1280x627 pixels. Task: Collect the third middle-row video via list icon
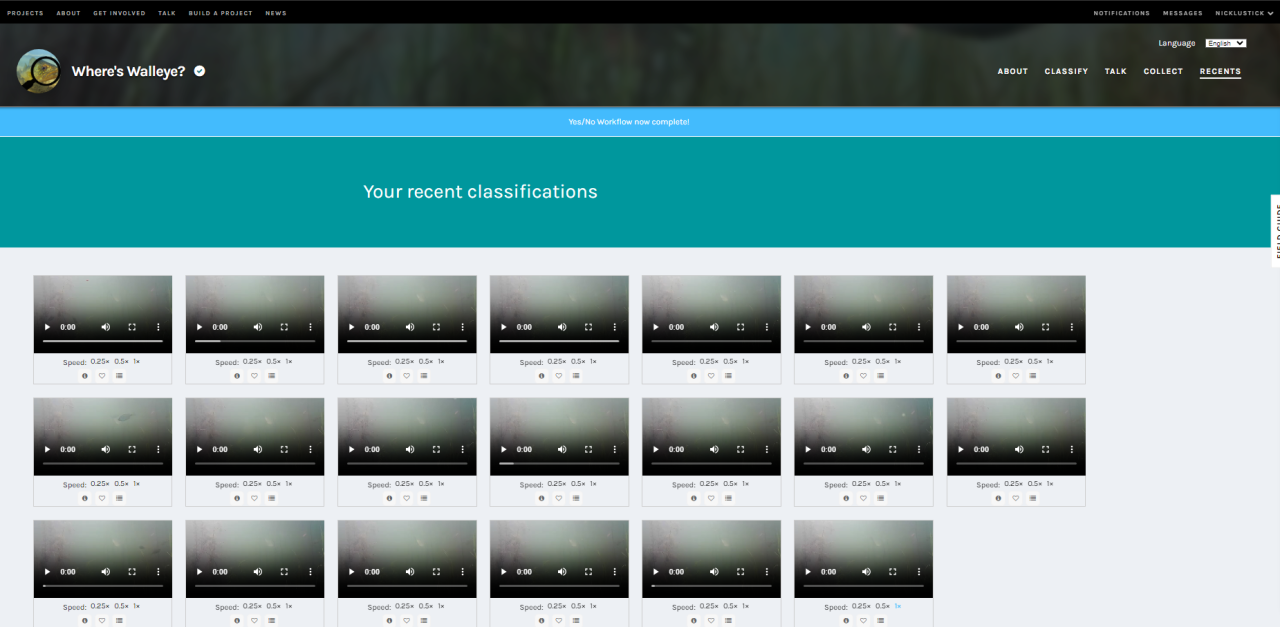point(423,498)
